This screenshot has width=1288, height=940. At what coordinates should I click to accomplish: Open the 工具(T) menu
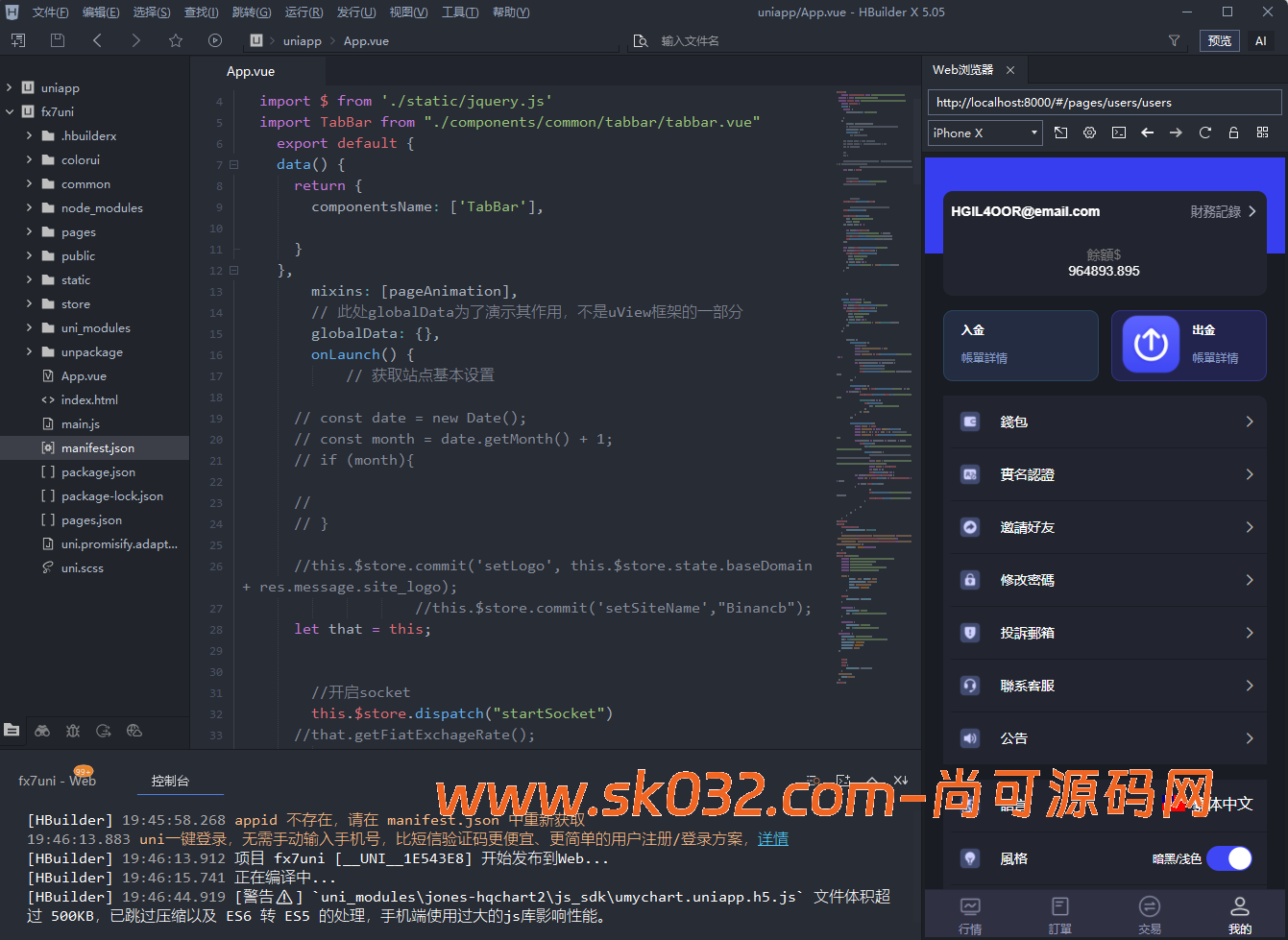point(460,12)
